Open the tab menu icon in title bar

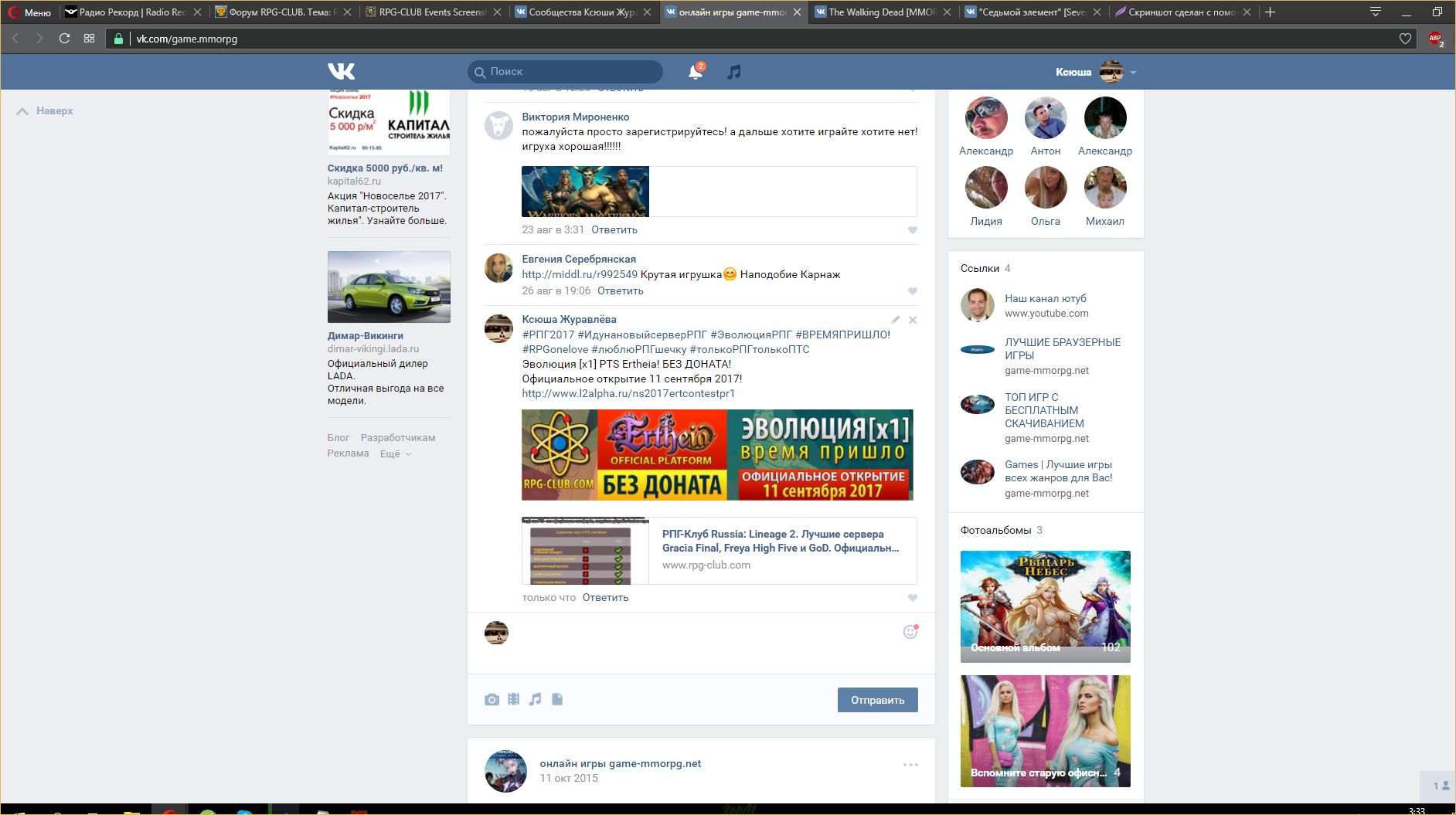(1376, 12)
